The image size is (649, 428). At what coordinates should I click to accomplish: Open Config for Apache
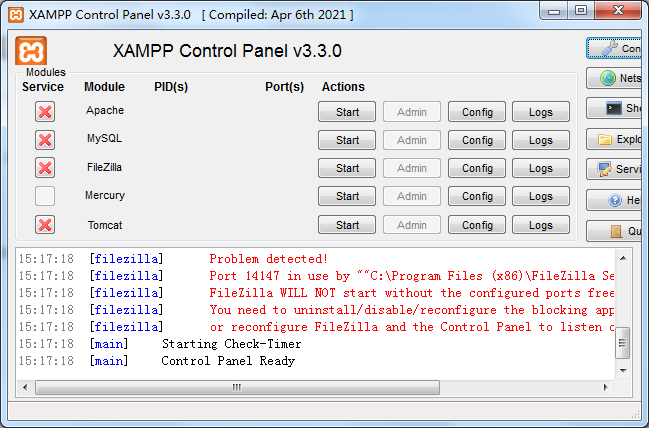pyautogui.click(x=477, y=112)
